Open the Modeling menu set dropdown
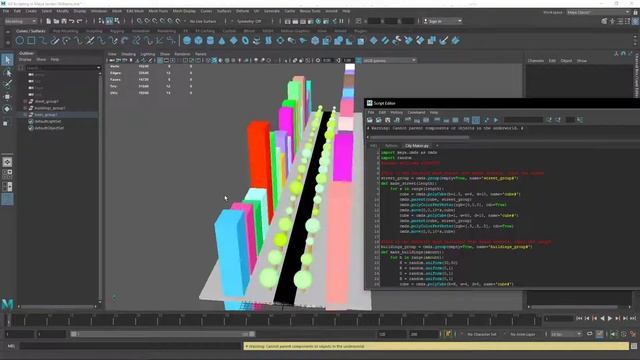 point(20,21)
